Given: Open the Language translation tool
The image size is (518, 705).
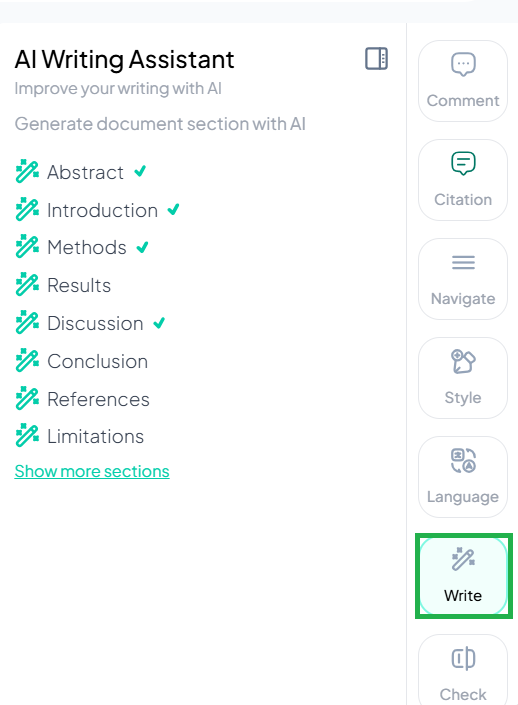Looking at the screenshot, I should (463, 477).
